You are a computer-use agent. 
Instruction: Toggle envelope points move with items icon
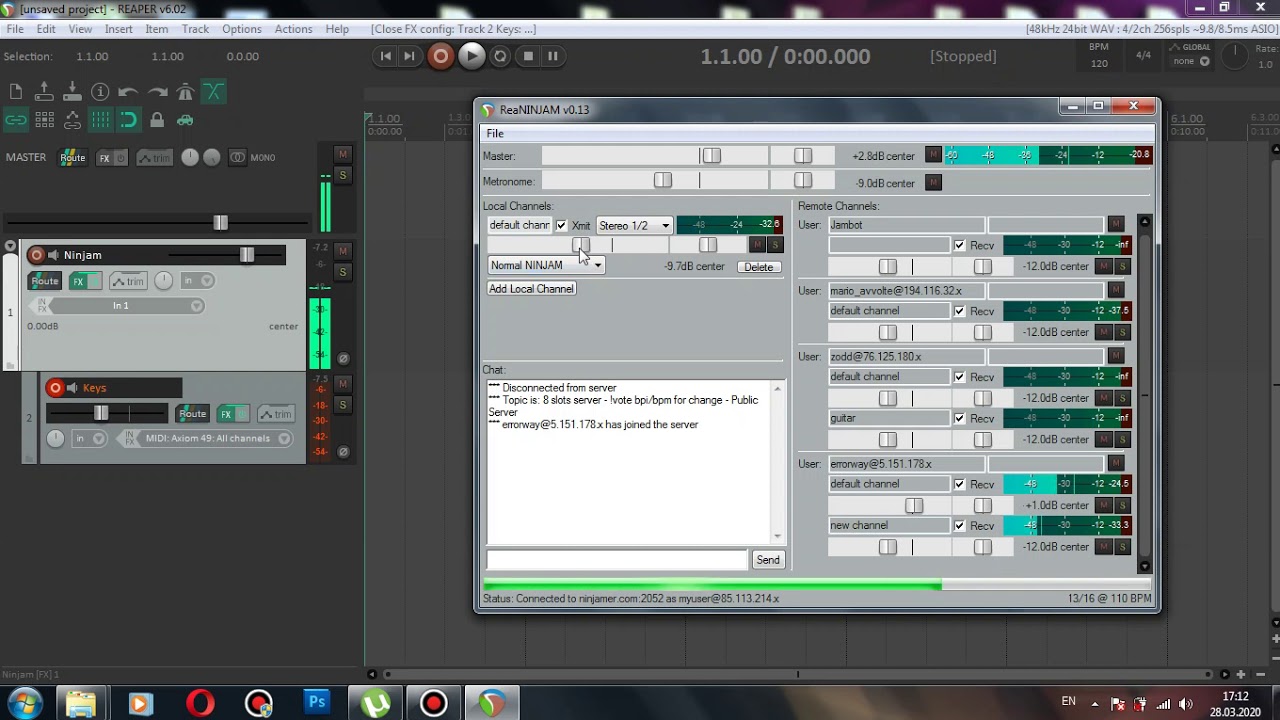click(x=72, y=120)
